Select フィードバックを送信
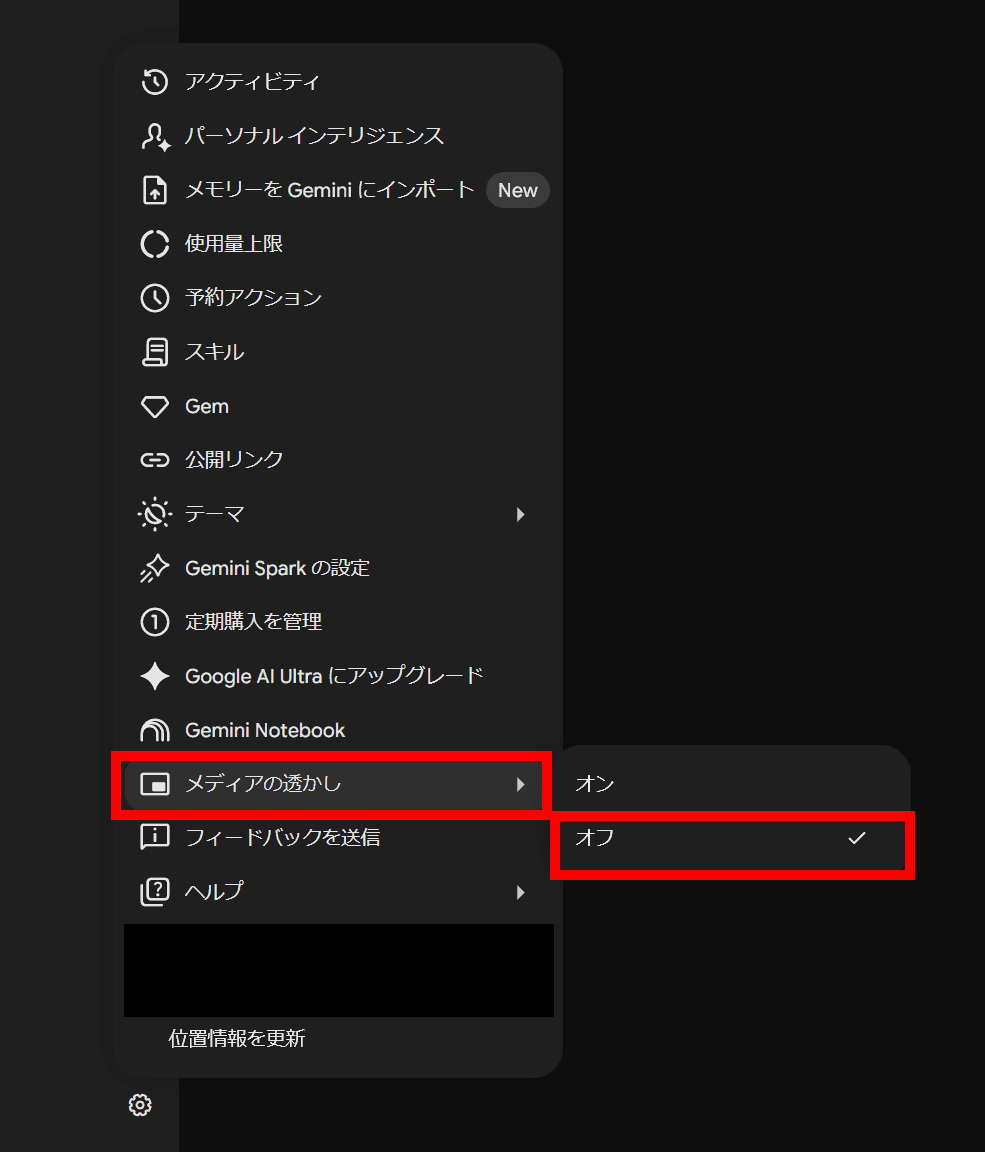 click(x=338, y=837)
